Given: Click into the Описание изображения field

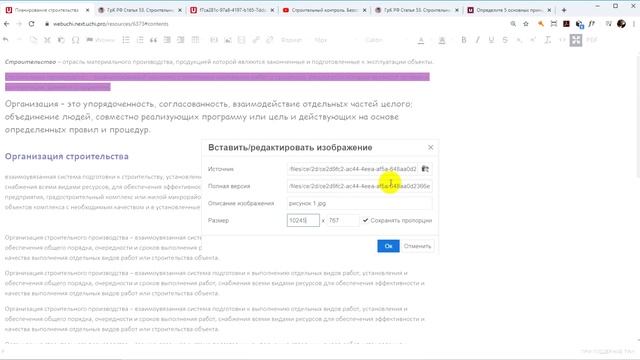Looking at the screenshot, I should [359, 203].
